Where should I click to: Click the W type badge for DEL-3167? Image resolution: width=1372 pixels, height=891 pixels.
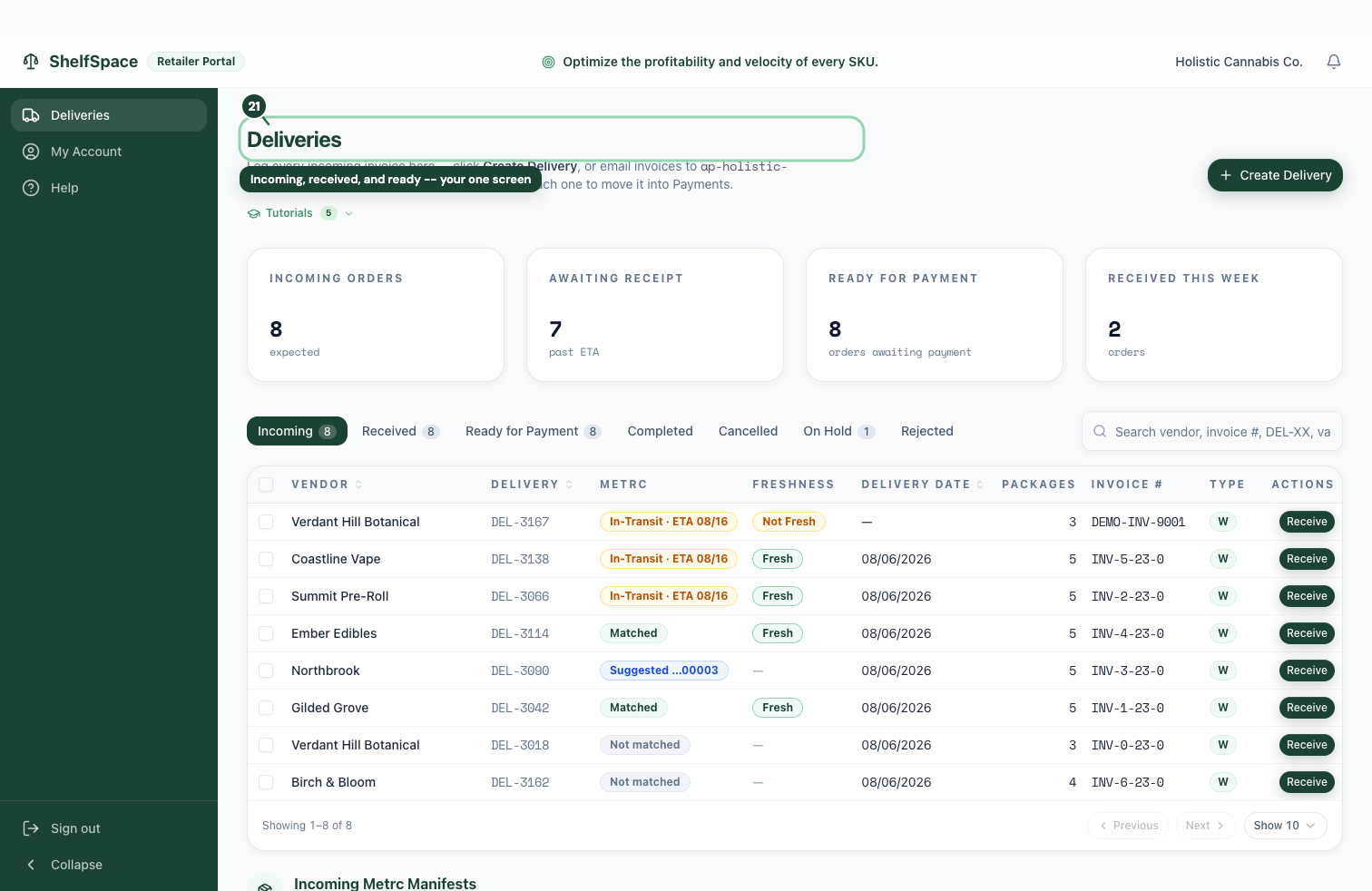(x=1223, y=522)
